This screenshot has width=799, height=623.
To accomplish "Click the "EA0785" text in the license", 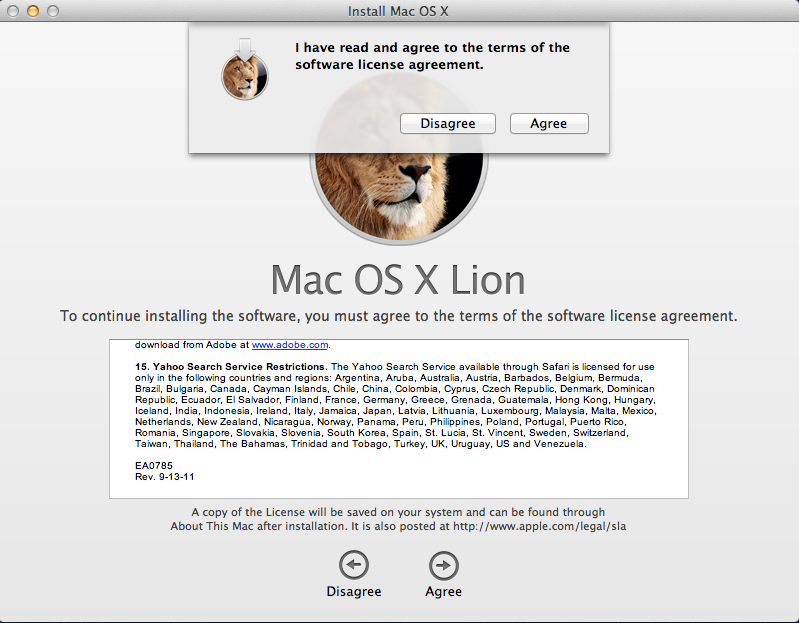I will 154,466.
